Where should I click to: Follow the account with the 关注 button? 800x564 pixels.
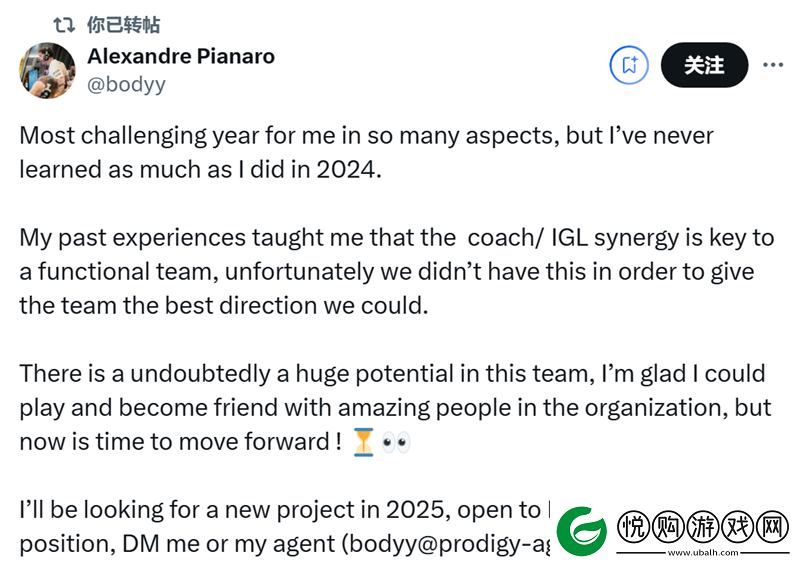click(x=704, y=65)
